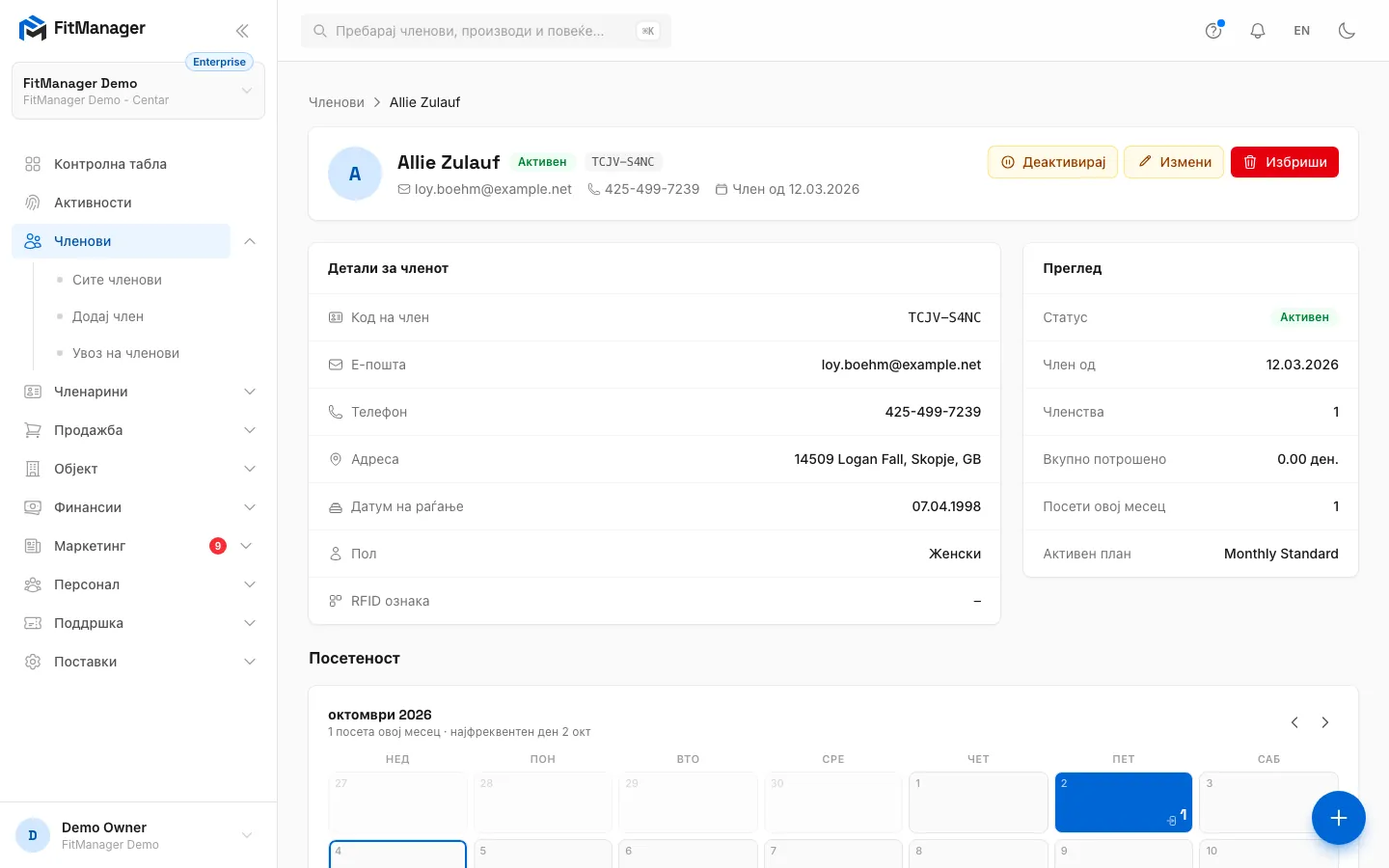Collapse the Членови sidebar section

pos(250,241)
